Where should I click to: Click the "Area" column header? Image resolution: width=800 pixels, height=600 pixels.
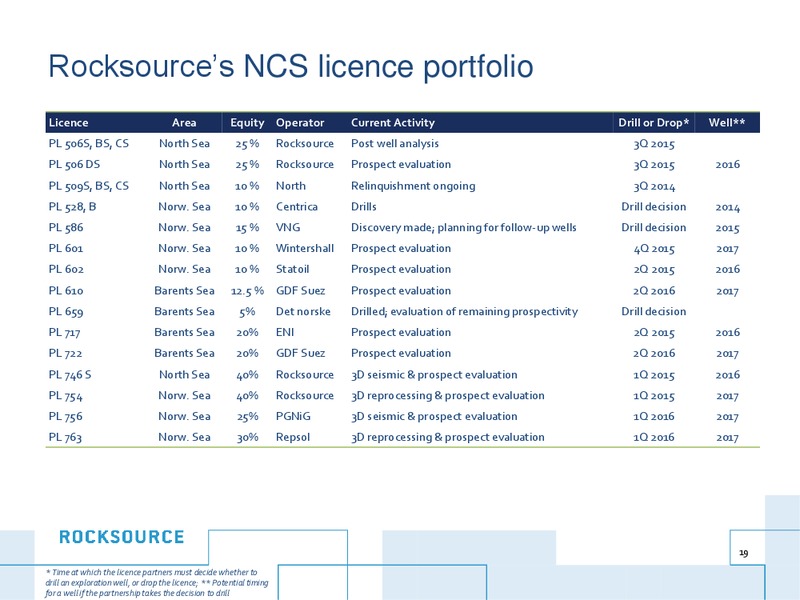click(184, 122)
